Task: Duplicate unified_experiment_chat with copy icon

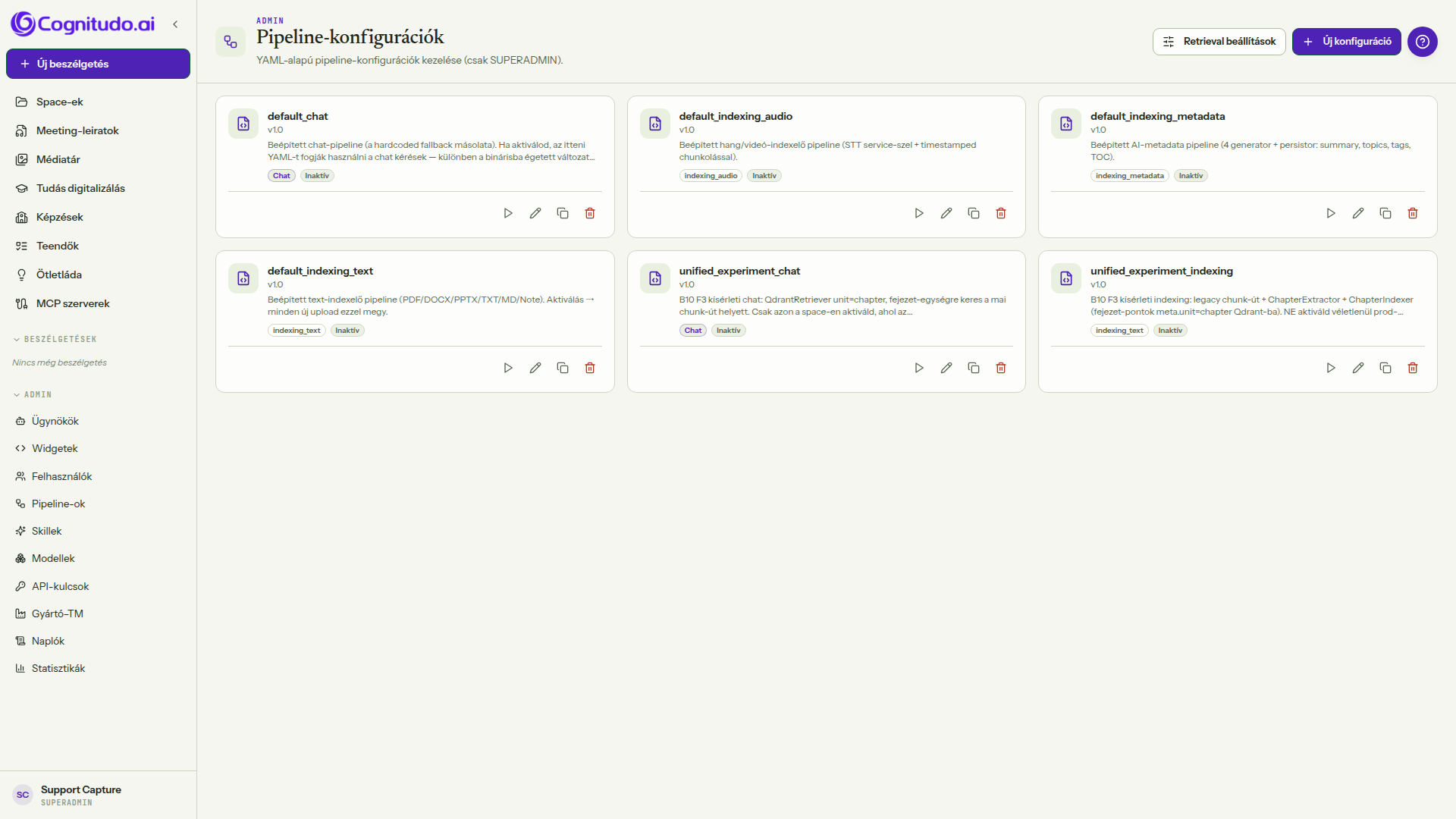Action: 974,368
